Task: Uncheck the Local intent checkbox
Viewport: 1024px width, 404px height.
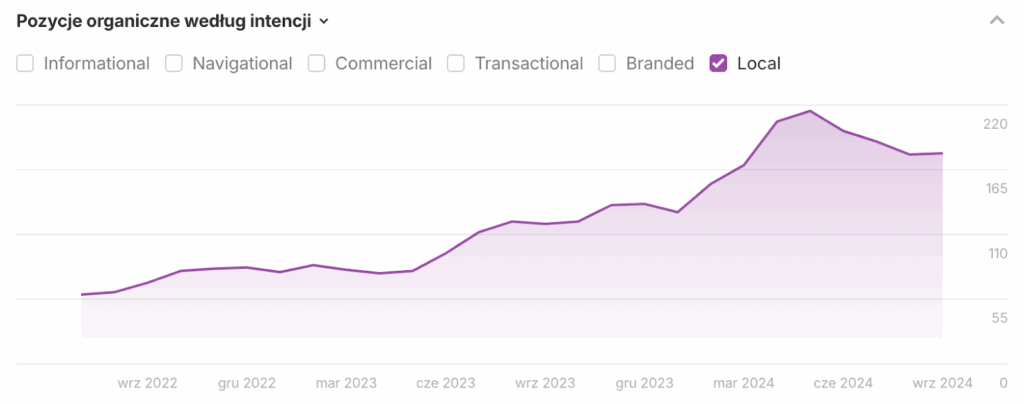Action: pyautogui.click(x=718, y=64)
